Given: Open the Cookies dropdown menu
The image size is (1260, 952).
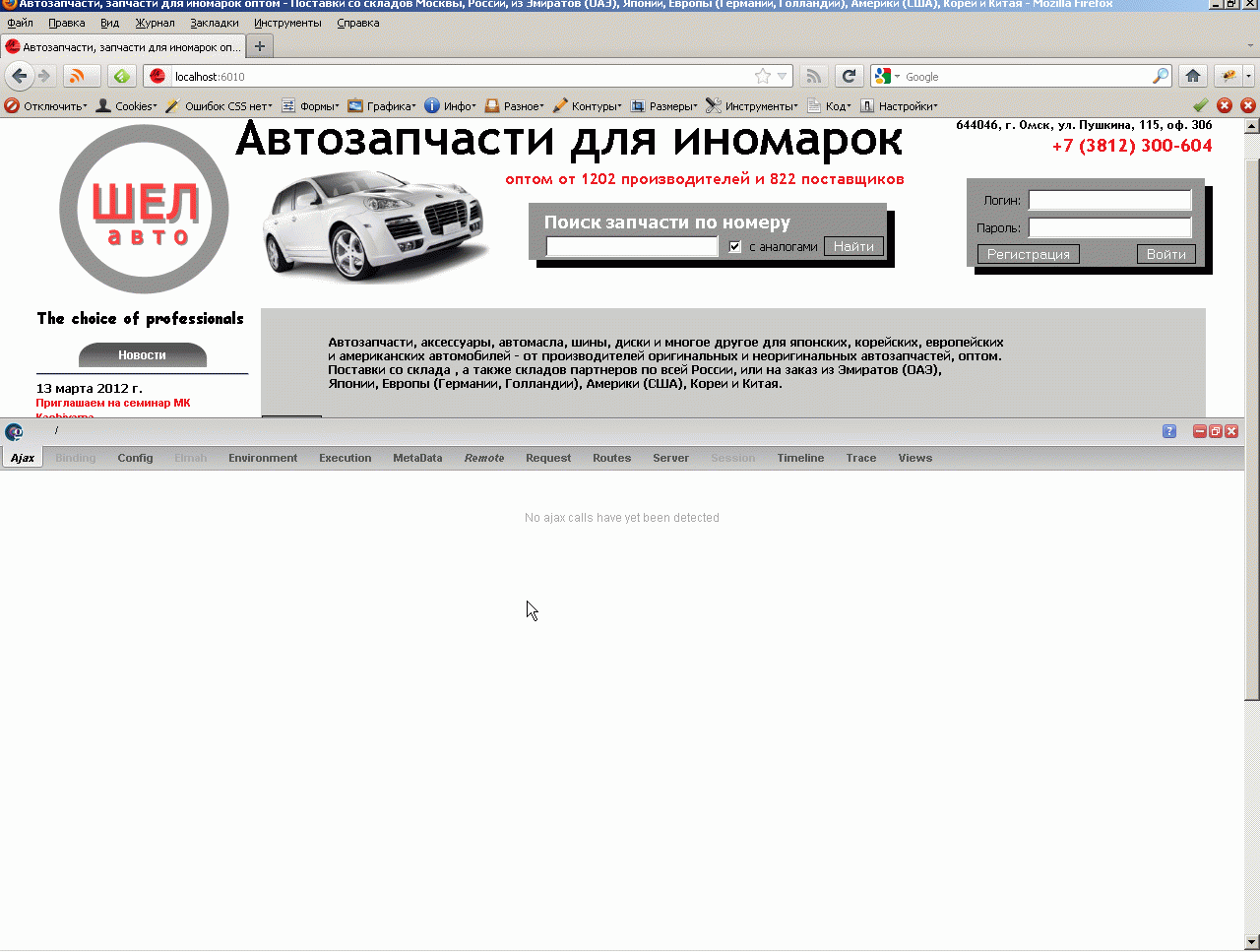Looking at the screenshot, I should pos(127,105).
